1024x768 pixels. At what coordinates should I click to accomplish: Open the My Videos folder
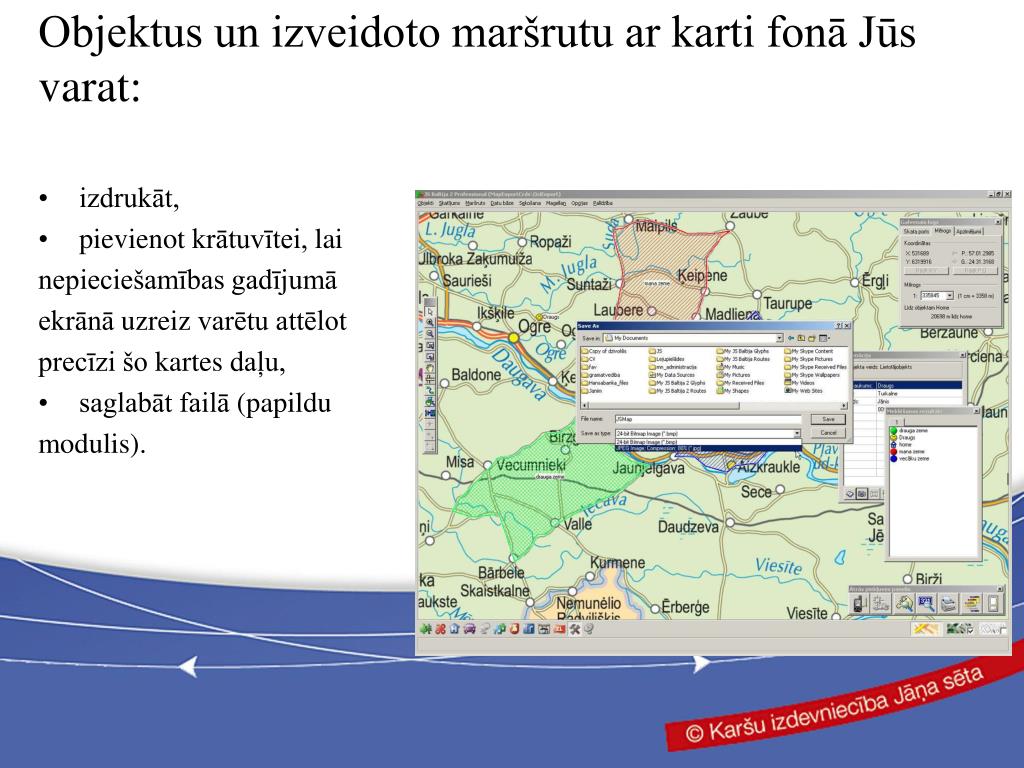pyautogui.click(x=799, y=383)
